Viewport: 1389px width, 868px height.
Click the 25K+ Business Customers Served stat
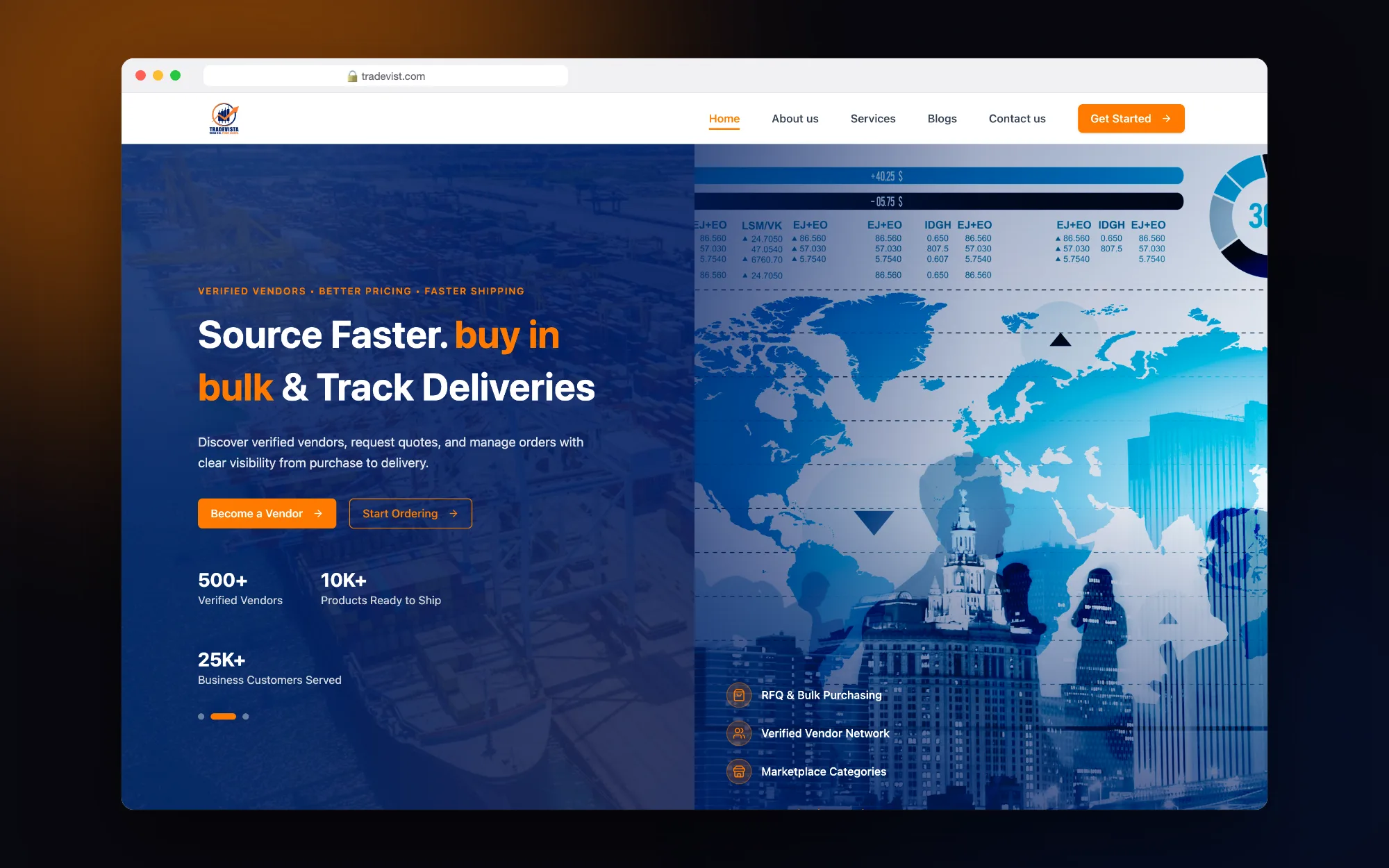(269, 669)
